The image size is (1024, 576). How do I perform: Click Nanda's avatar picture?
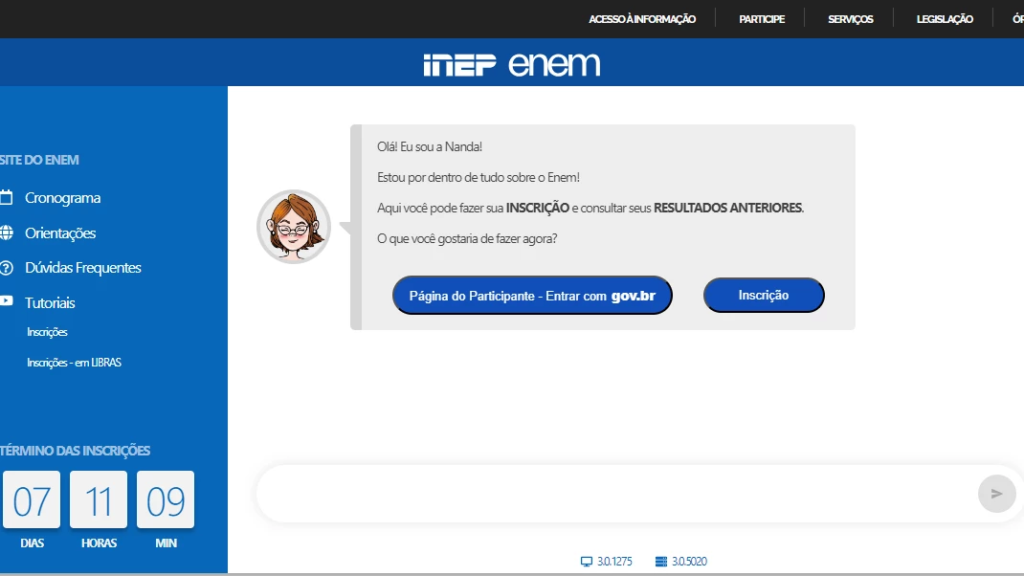[293, 226]
